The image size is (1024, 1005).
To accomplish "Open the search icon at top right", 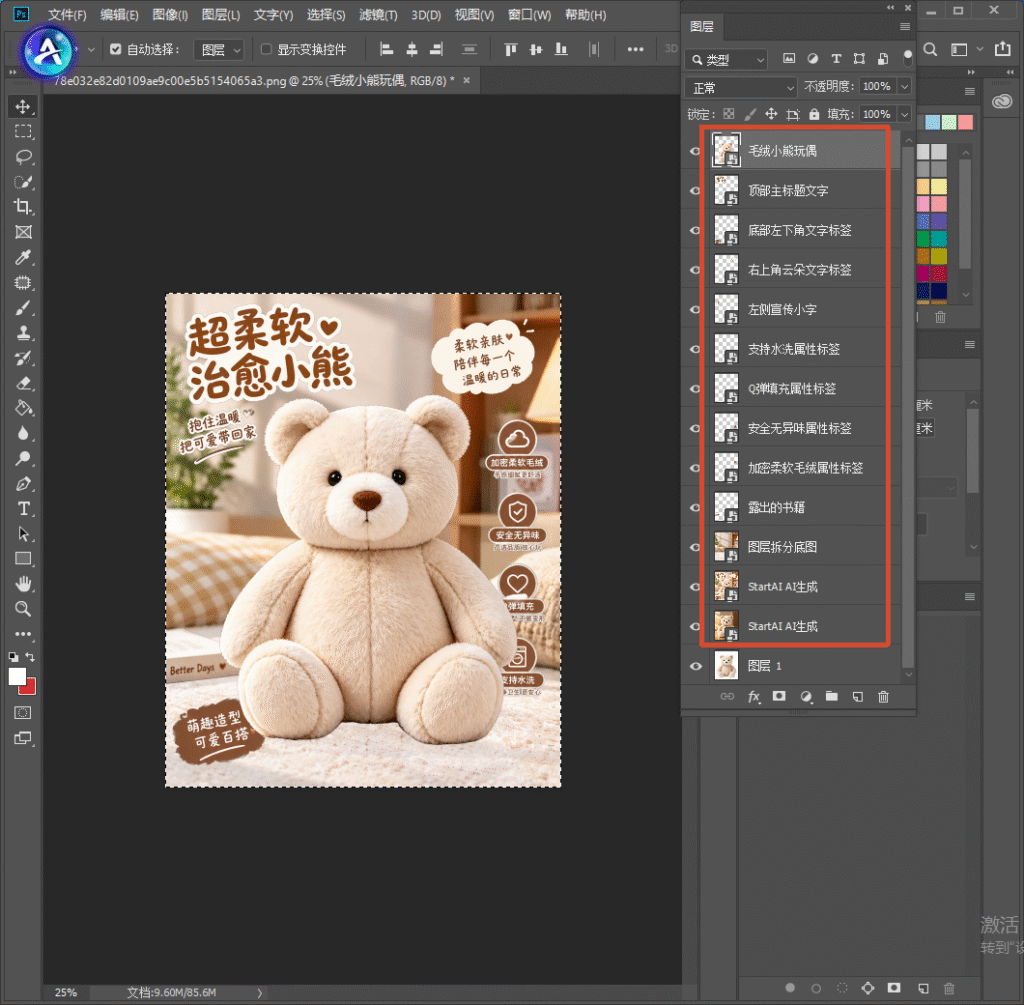I will (x=931, y=50).
